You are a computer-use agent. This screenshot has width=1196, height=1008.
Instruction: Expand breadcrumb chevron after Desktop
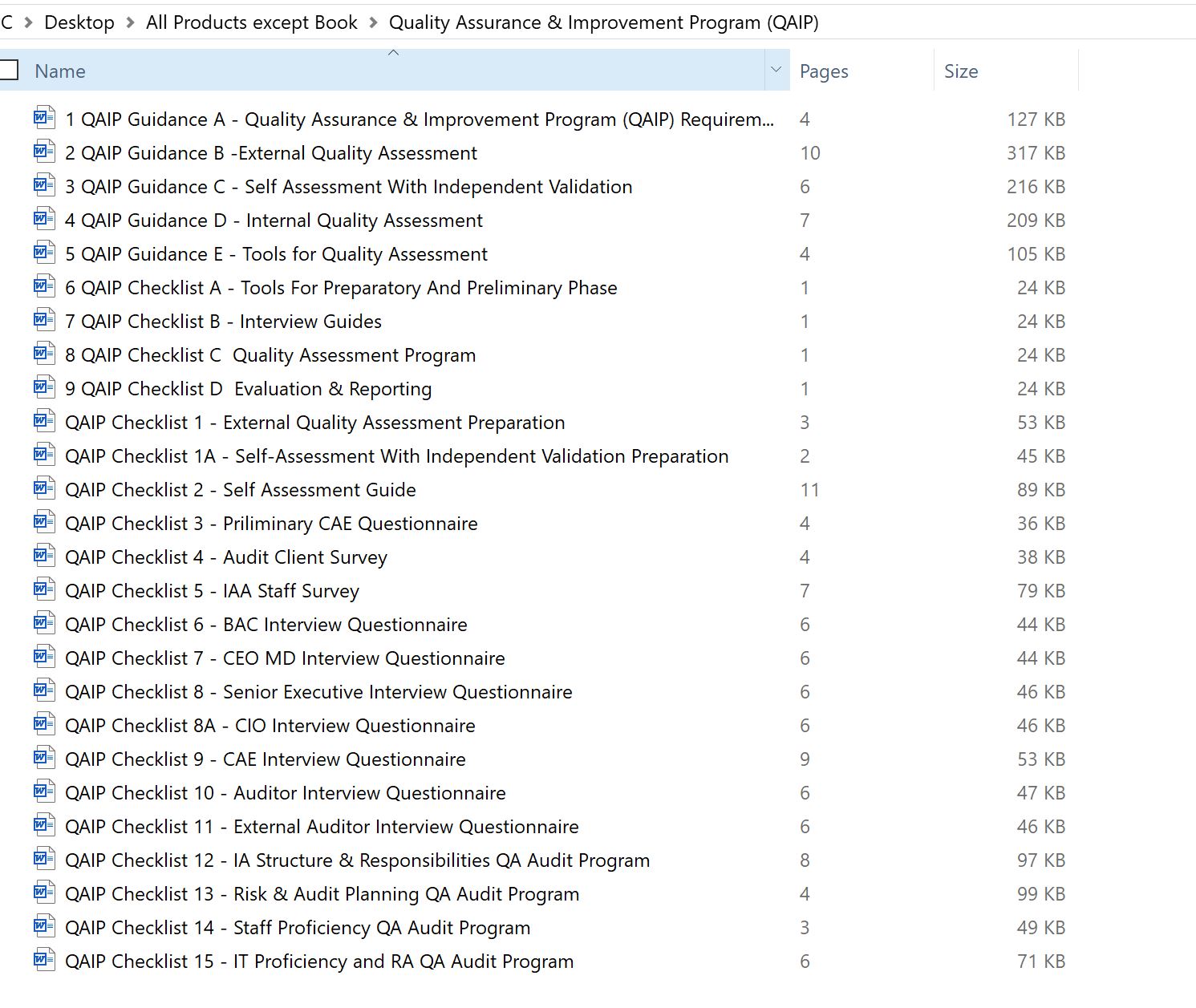(131, 22)
